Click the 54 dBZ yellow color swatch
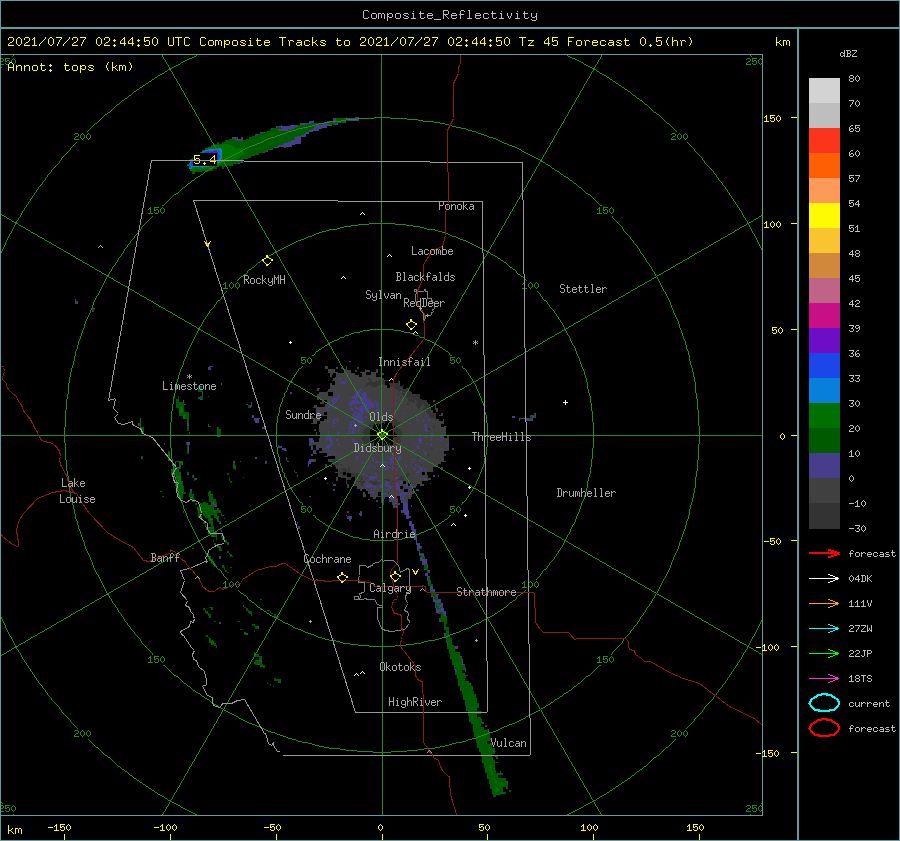Viewport: 900px width, 841px height. 824,215
